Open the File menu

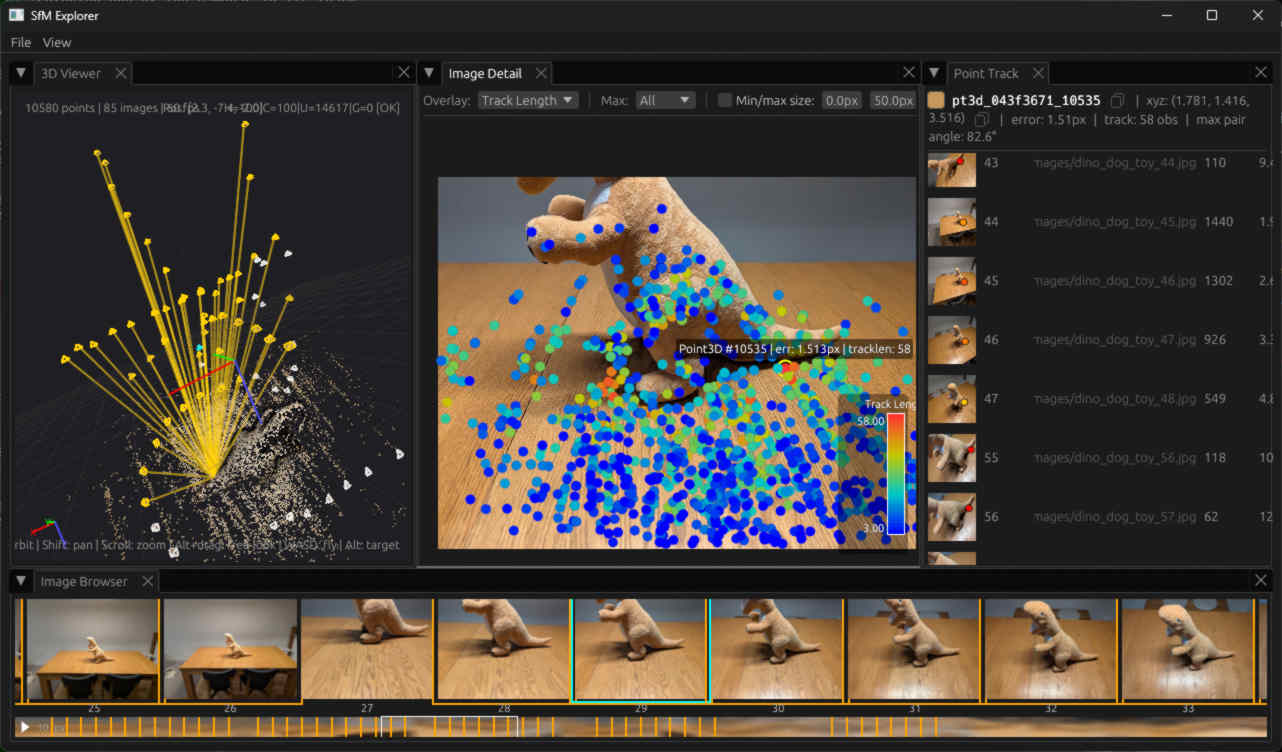pos(21,42)
